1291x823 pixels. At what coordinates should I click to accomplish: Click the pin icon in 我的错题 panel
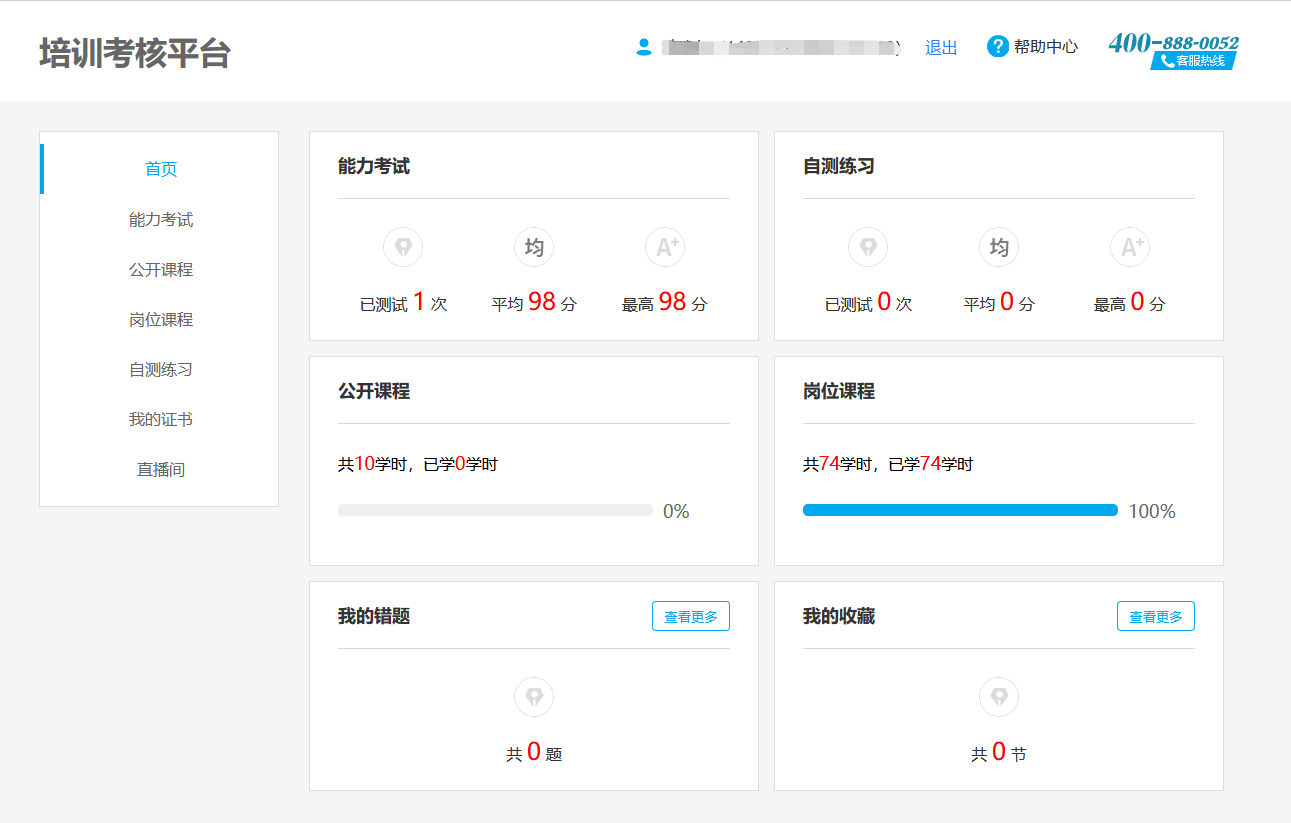coord(534,697)
